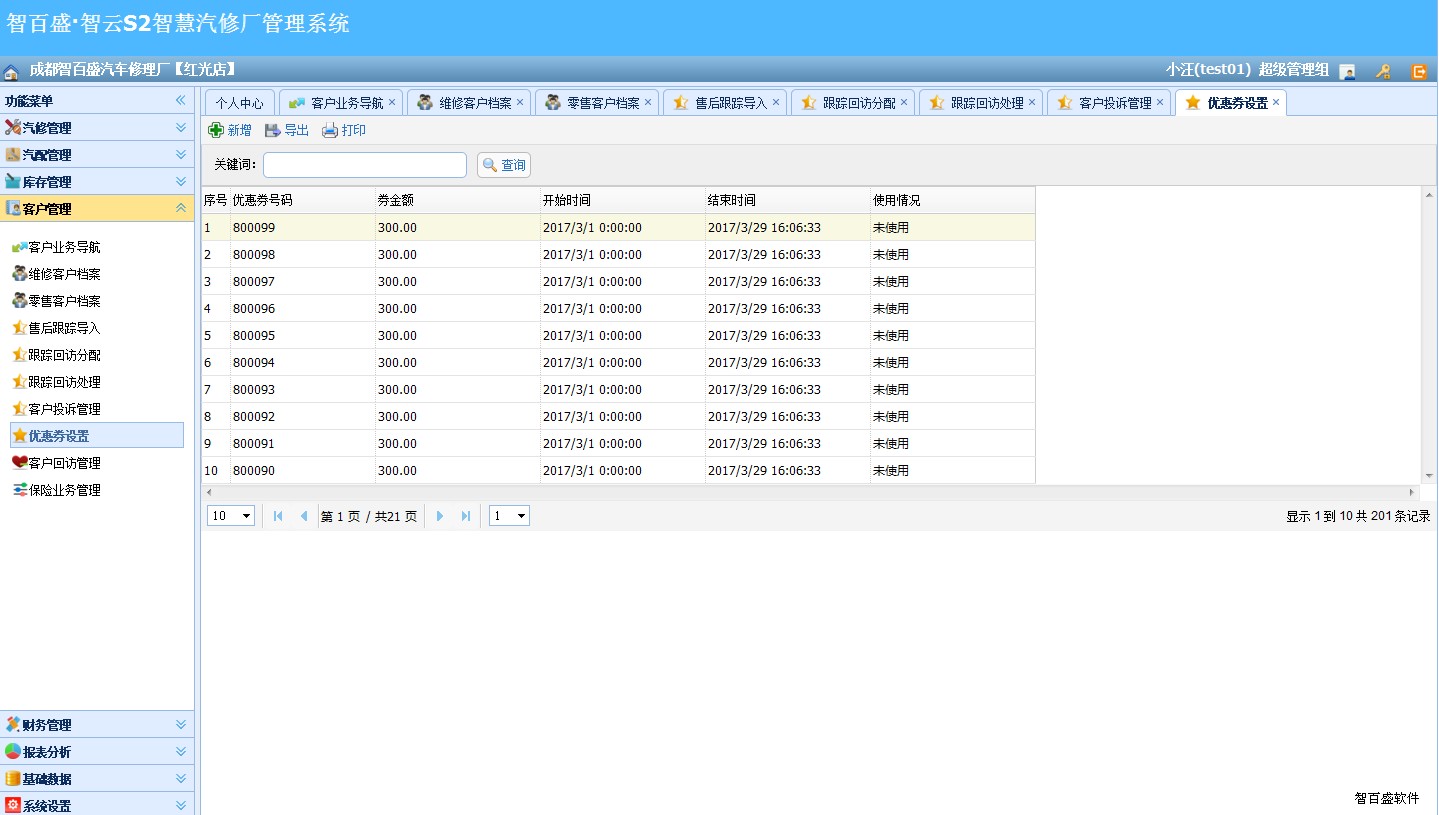Select the row with coupon 800099
Image resolution: width=1439 pixels, height=815 pixels.
pyautogui.click(x=618, y=227)
